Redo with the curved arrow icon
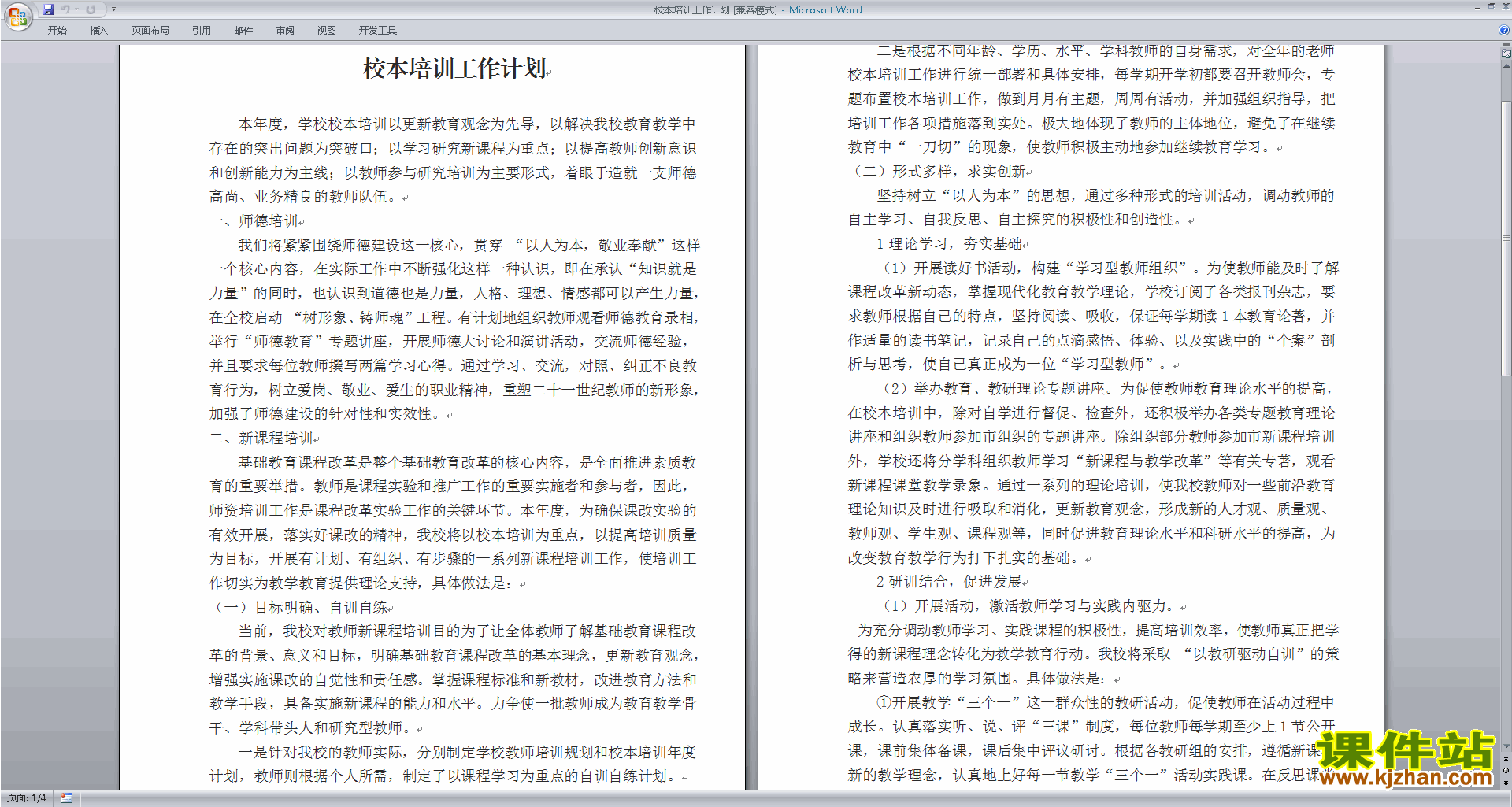This screenshot has height=807, width=1512. pyautogui.click(x=91, y=9)
